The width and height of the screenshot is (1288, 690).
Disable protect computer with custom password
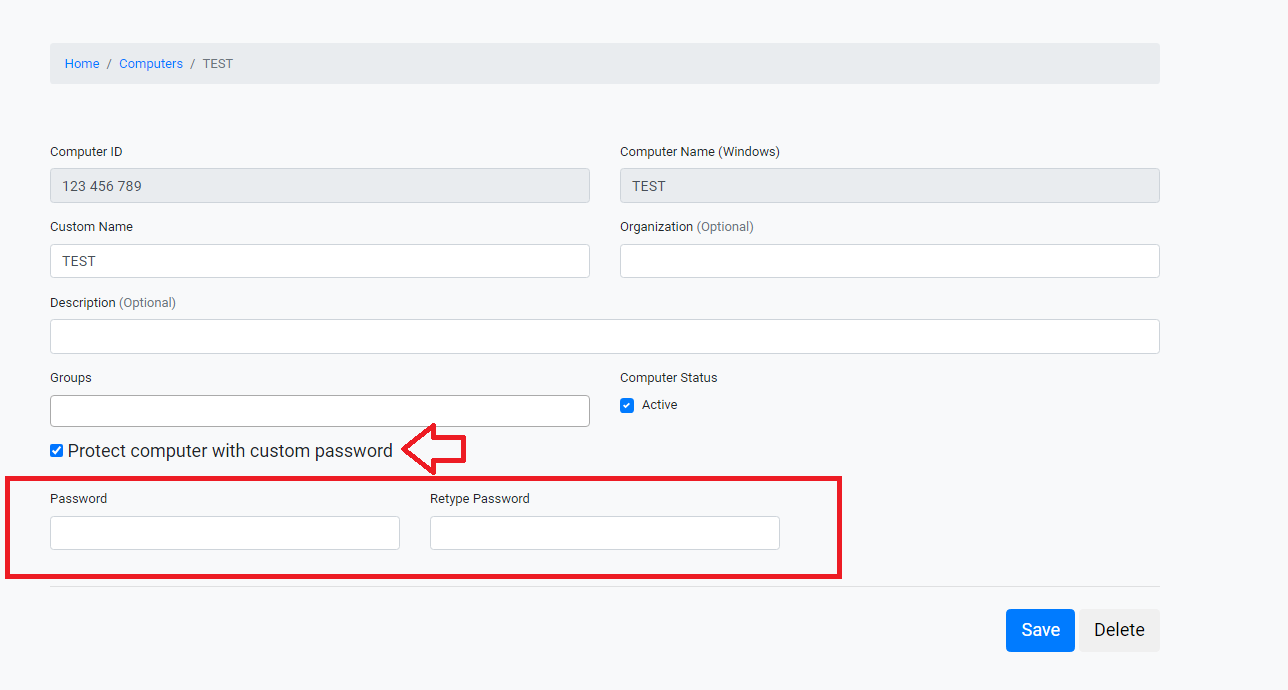(56, 450)
